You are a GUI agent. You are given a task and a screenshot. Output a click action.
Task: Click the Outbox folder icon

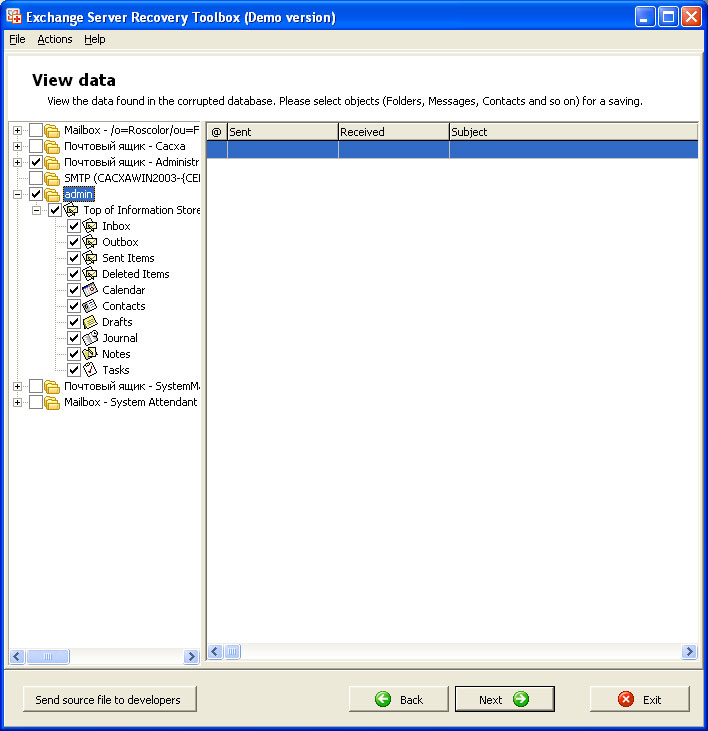[x=90, y=242]
